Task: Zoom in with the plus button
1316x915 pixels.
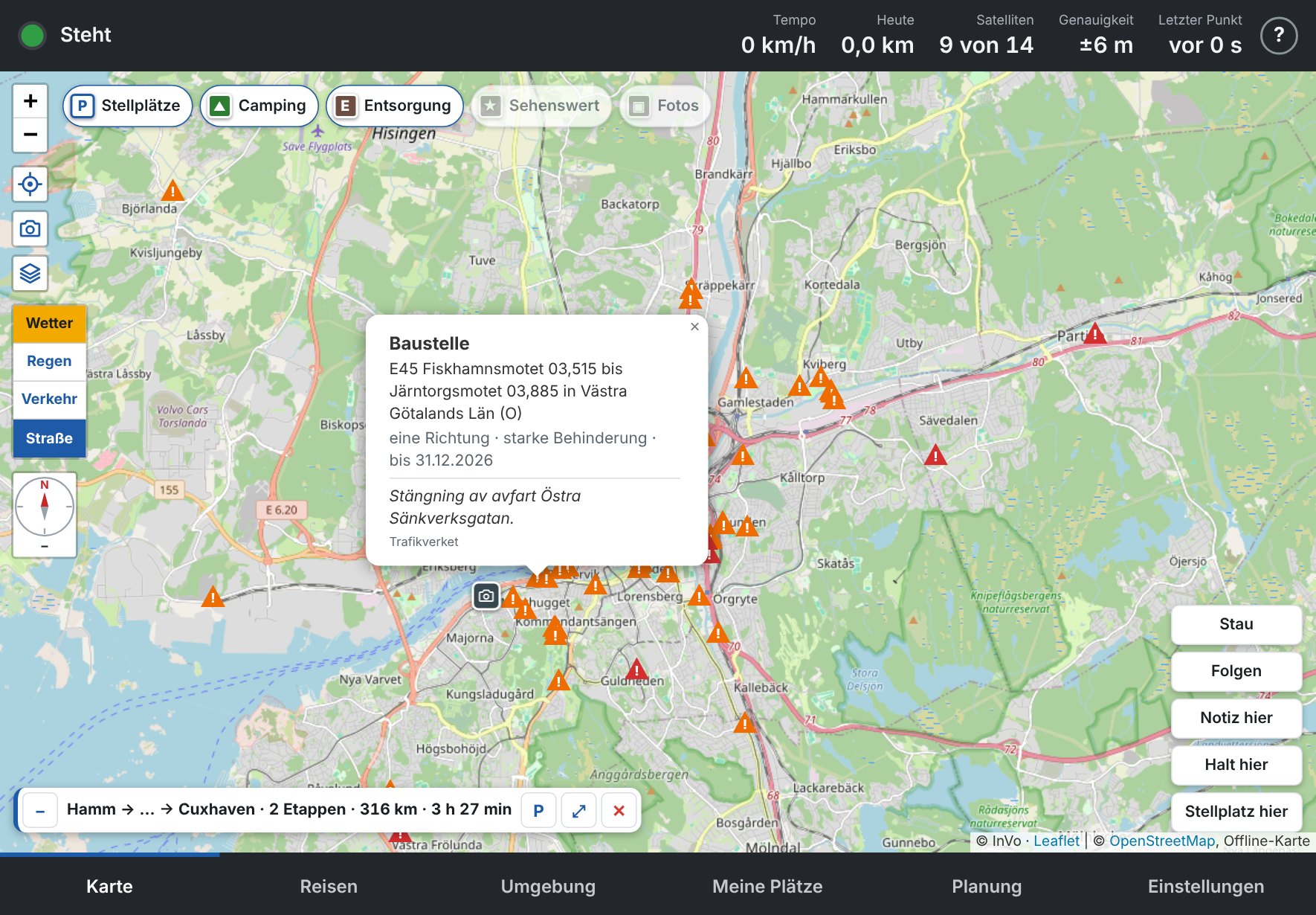Action: pos(30,101)
